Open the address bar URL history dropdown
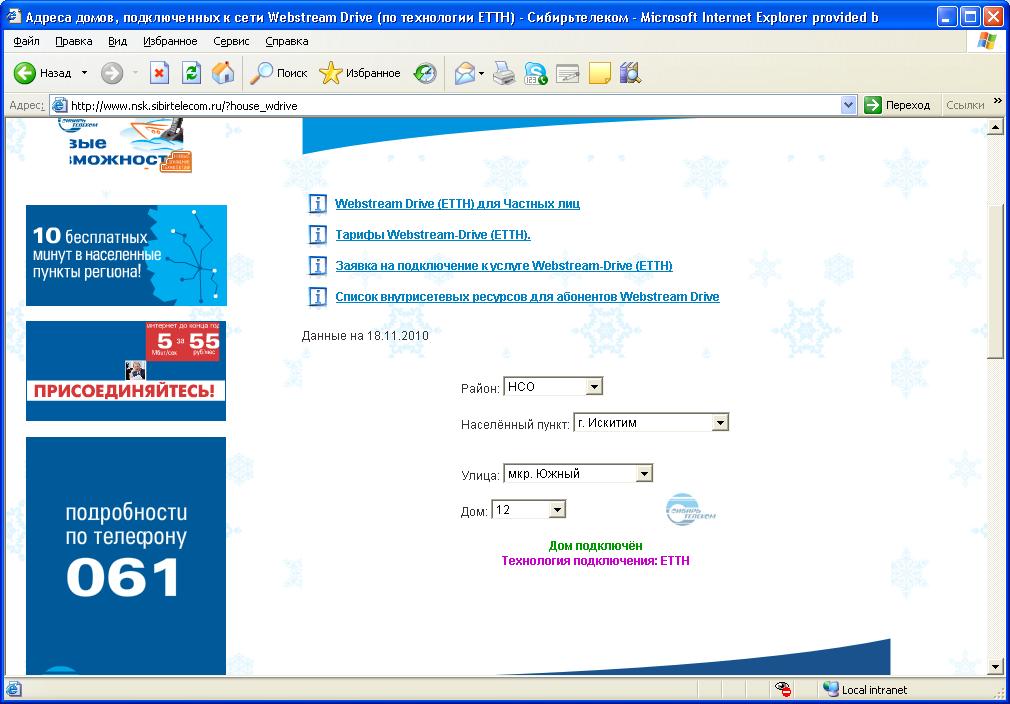This screenshot has height=704, width=1010. tap(849, 105)
